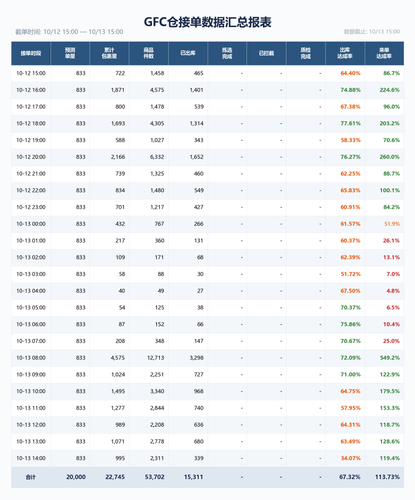Viewport: 415px width, 500px height.
Task: Click the value 2,251 in the 10-13 09:00 row
Action: tap(157, 375)
